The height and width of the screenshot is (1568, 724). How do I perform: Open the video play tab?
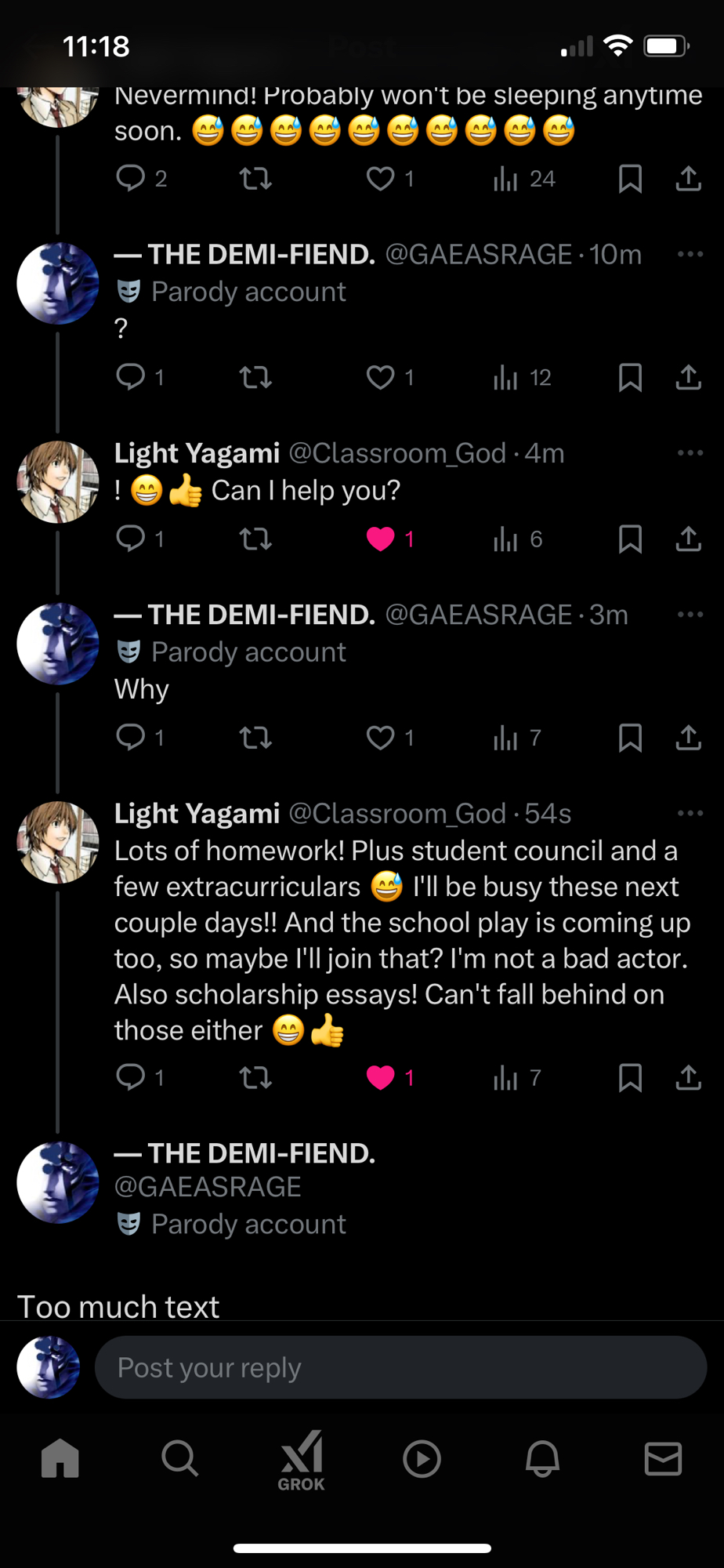click(x=422, y=1459)
